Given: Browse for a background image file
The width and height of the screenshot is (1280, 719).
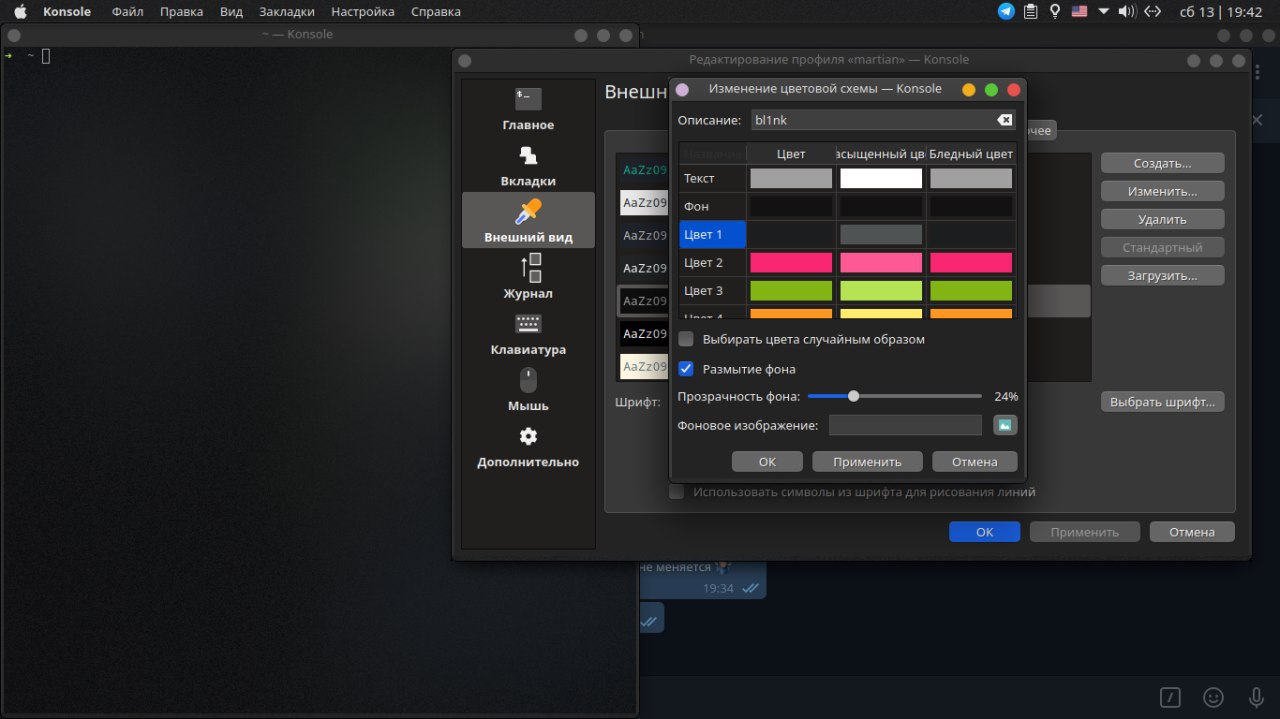Looking at the screenshot, I should 1005,425.
